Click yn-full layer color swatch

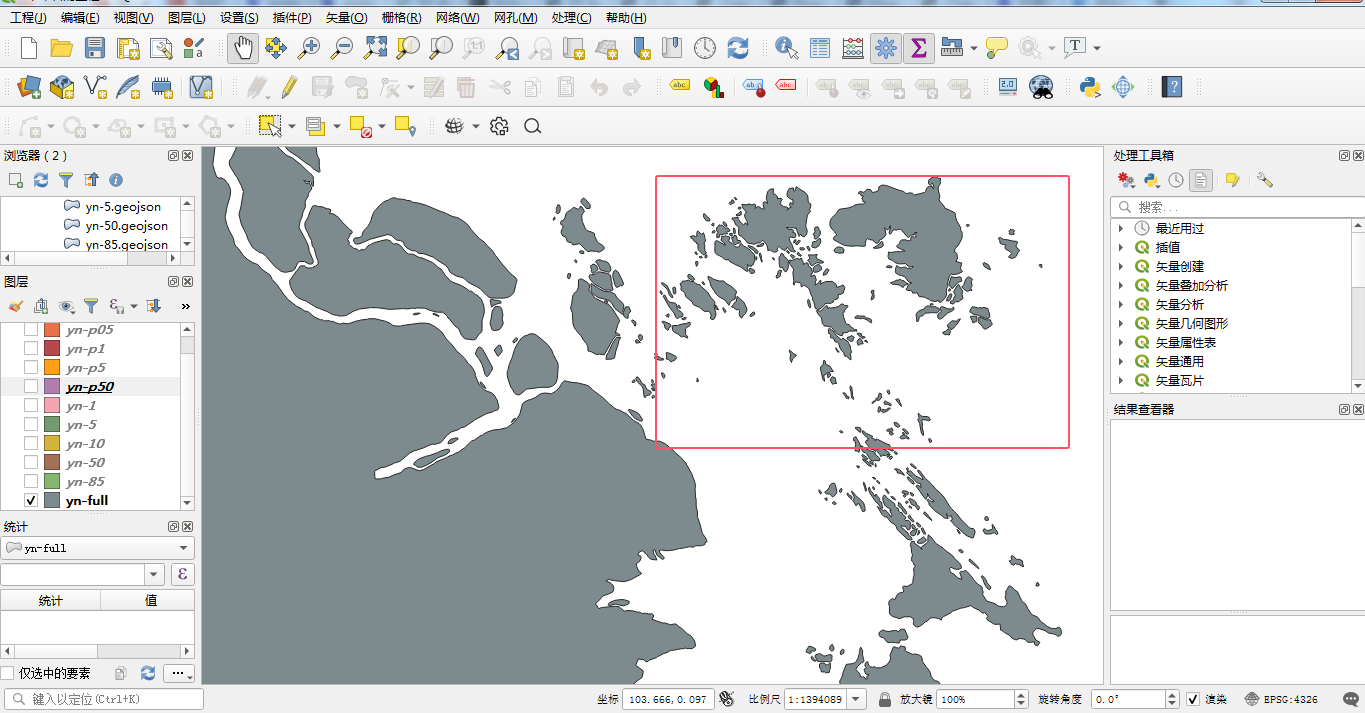[52, 501]
